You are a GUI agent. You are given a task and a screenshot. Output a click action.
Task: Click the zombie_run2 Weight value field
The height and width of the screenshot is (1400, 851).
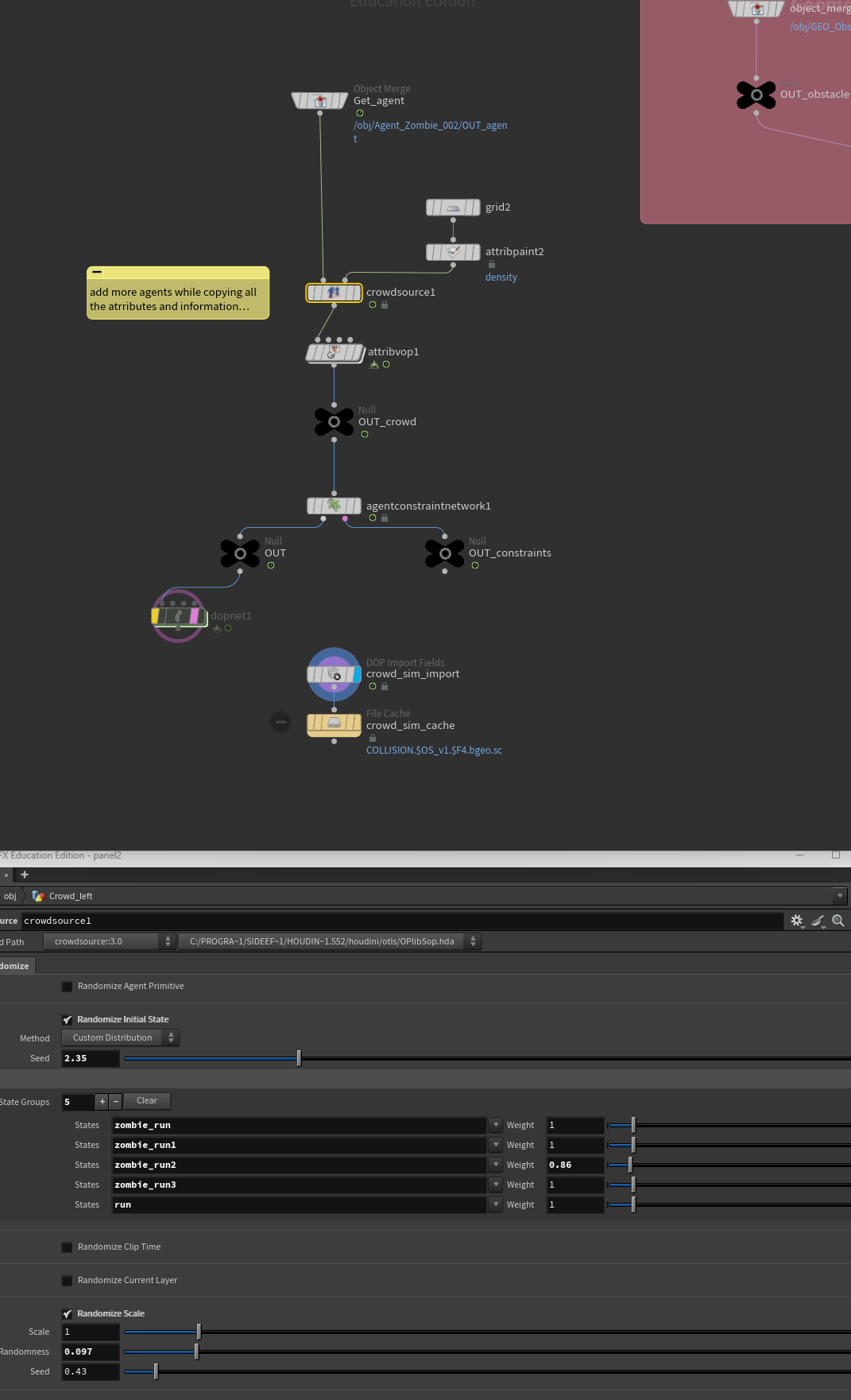point(575,1165)
